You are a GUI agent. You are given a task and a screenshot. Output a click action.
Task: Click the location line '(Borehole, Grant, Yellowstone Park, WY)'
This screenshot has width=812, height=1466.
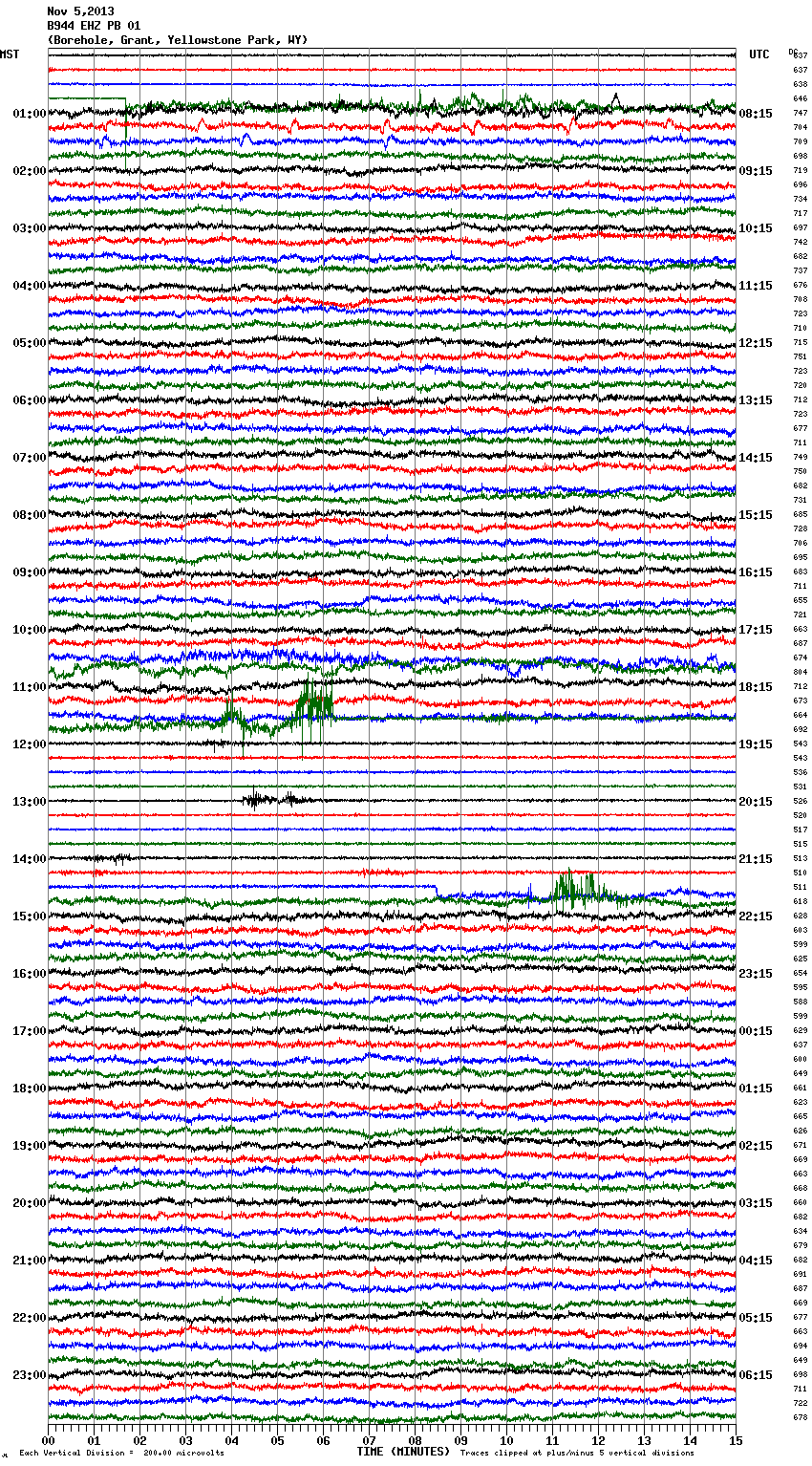click(x=178, y=40)
